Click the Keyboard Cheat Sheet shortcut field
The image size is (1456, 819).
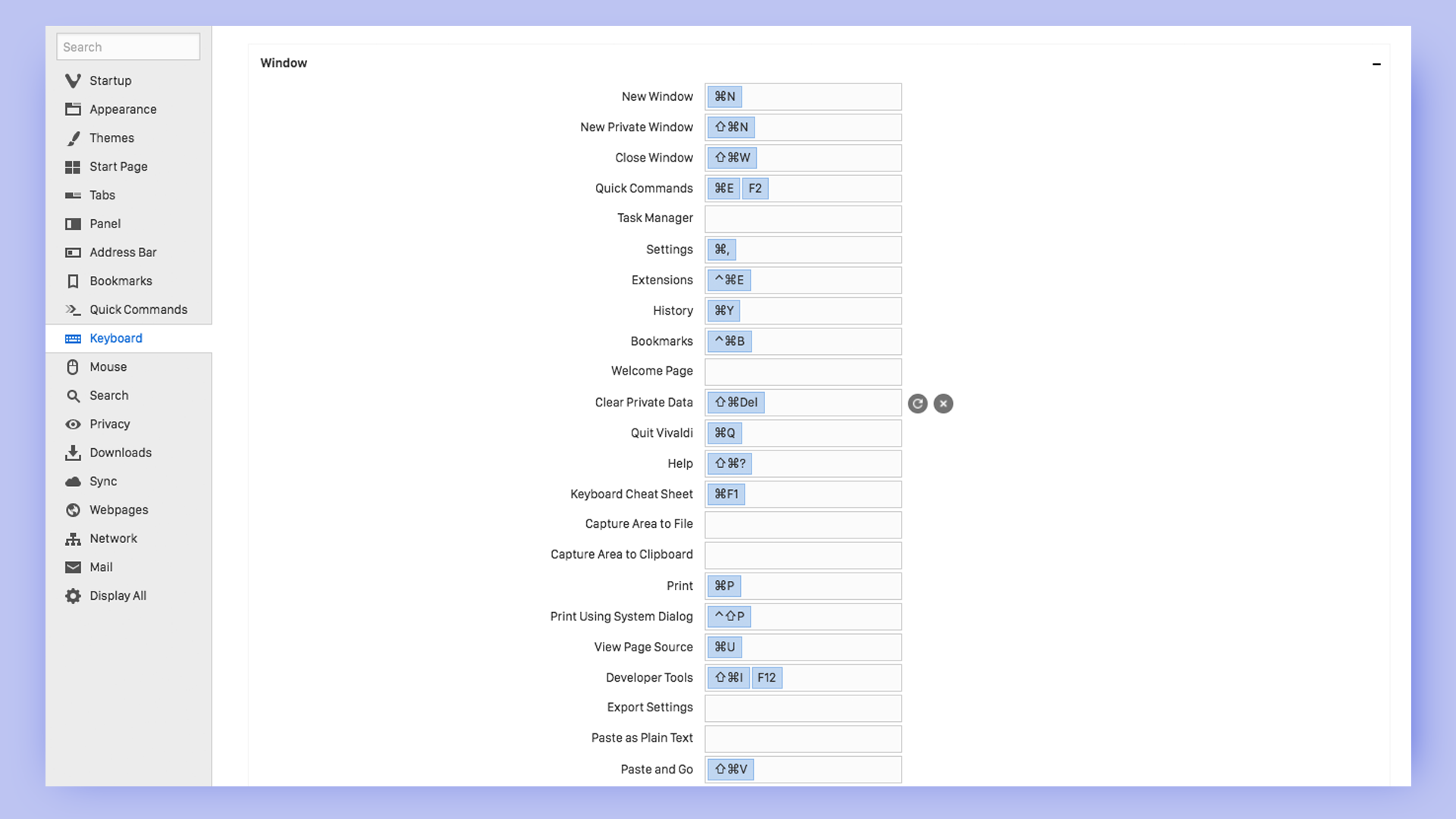point(802,493)
